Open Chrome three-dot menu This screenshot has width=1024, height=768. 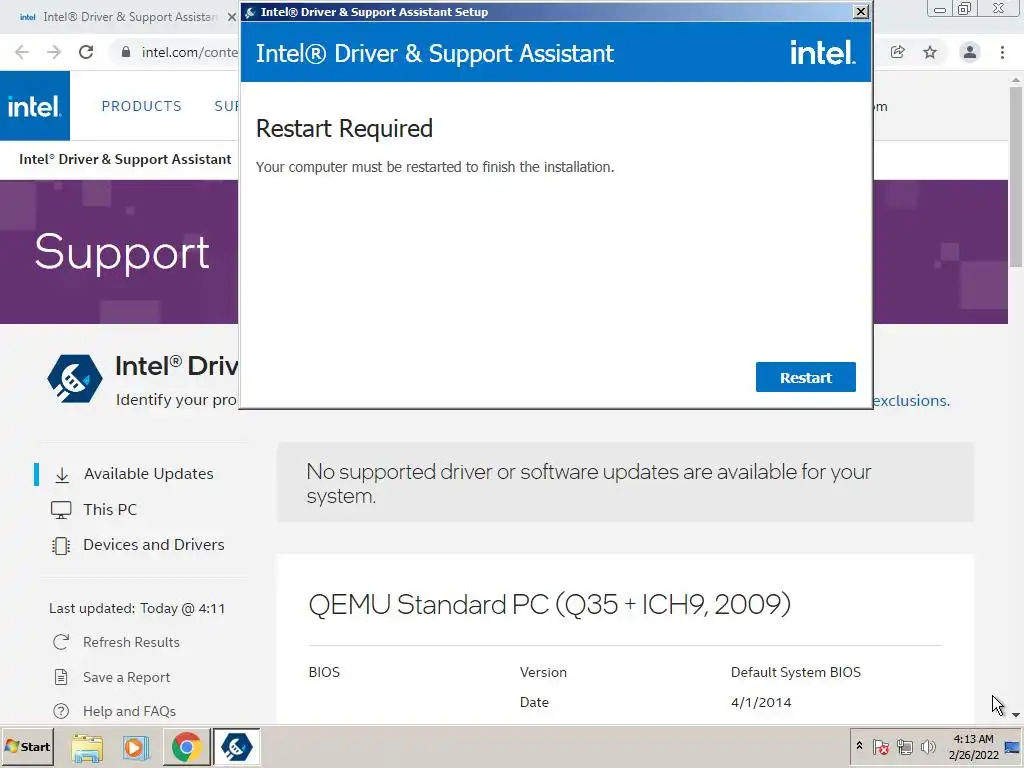(1002, 52)
